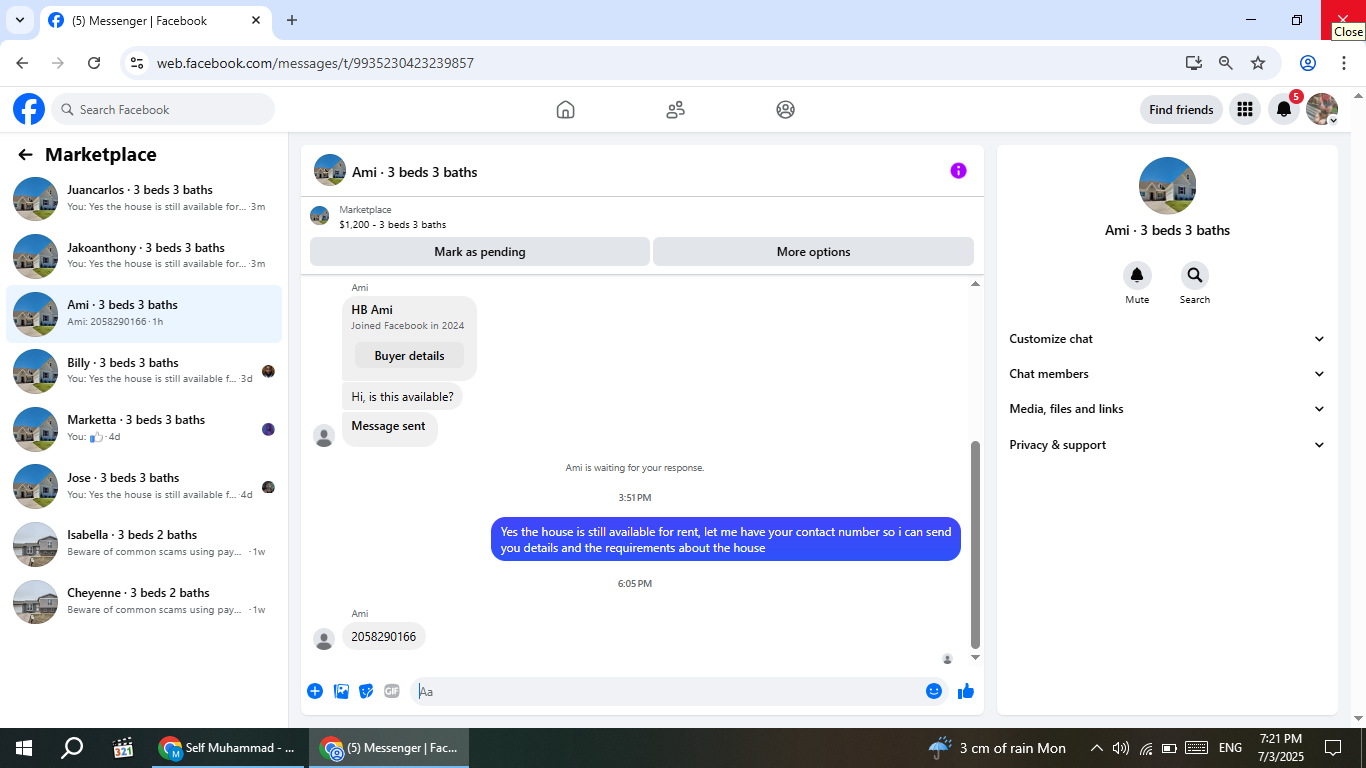The image size is (1366, 768).
Task: Click More options button
Action: pos(813,252)
